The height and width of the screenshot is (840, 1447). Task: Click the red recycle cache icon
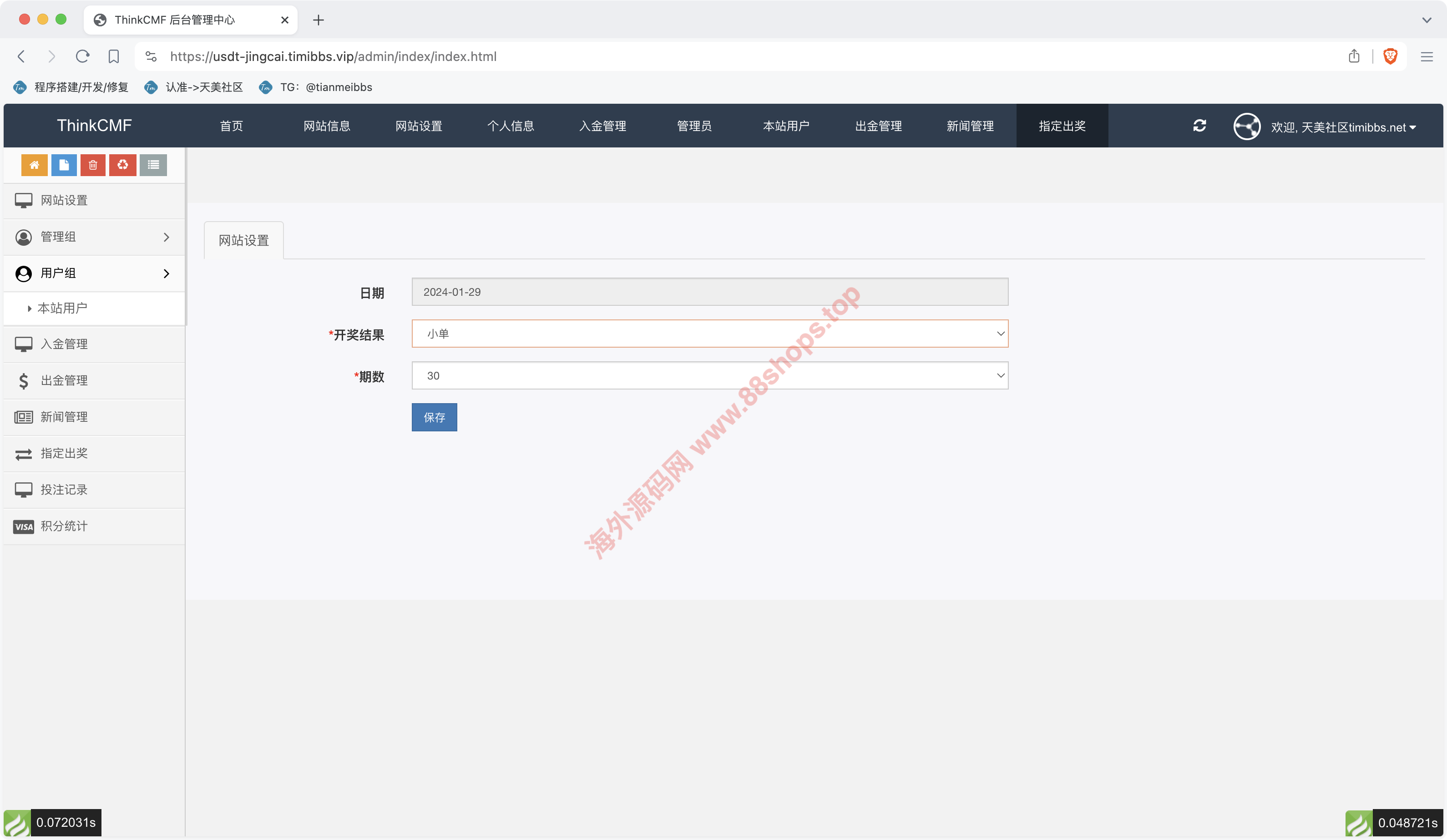(122, 165)
